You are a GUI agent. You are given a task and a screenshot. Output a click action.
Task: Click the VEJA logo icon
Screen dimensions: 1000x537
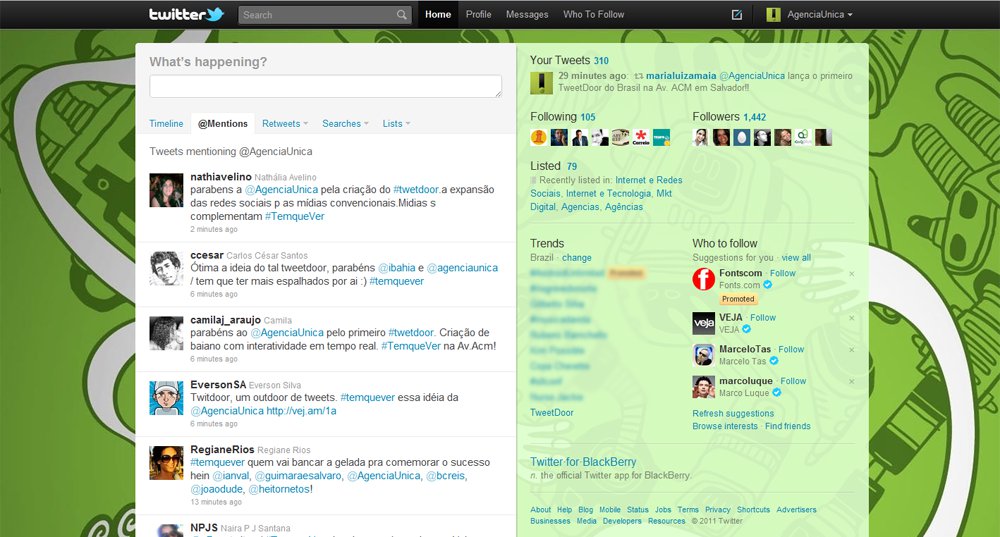703,323
